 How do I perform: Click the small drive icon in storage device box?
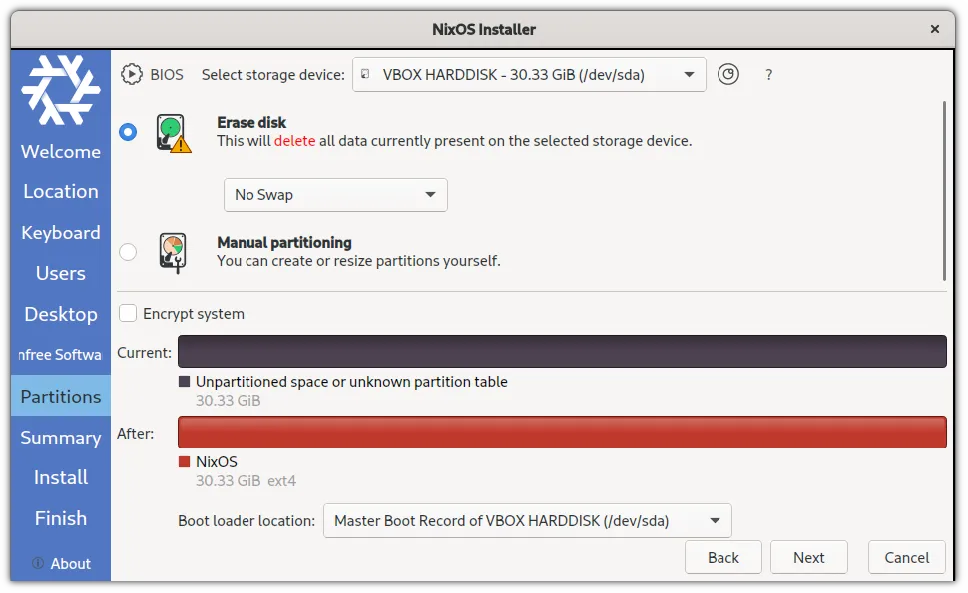pyautogui.click(x=366, y=74)
